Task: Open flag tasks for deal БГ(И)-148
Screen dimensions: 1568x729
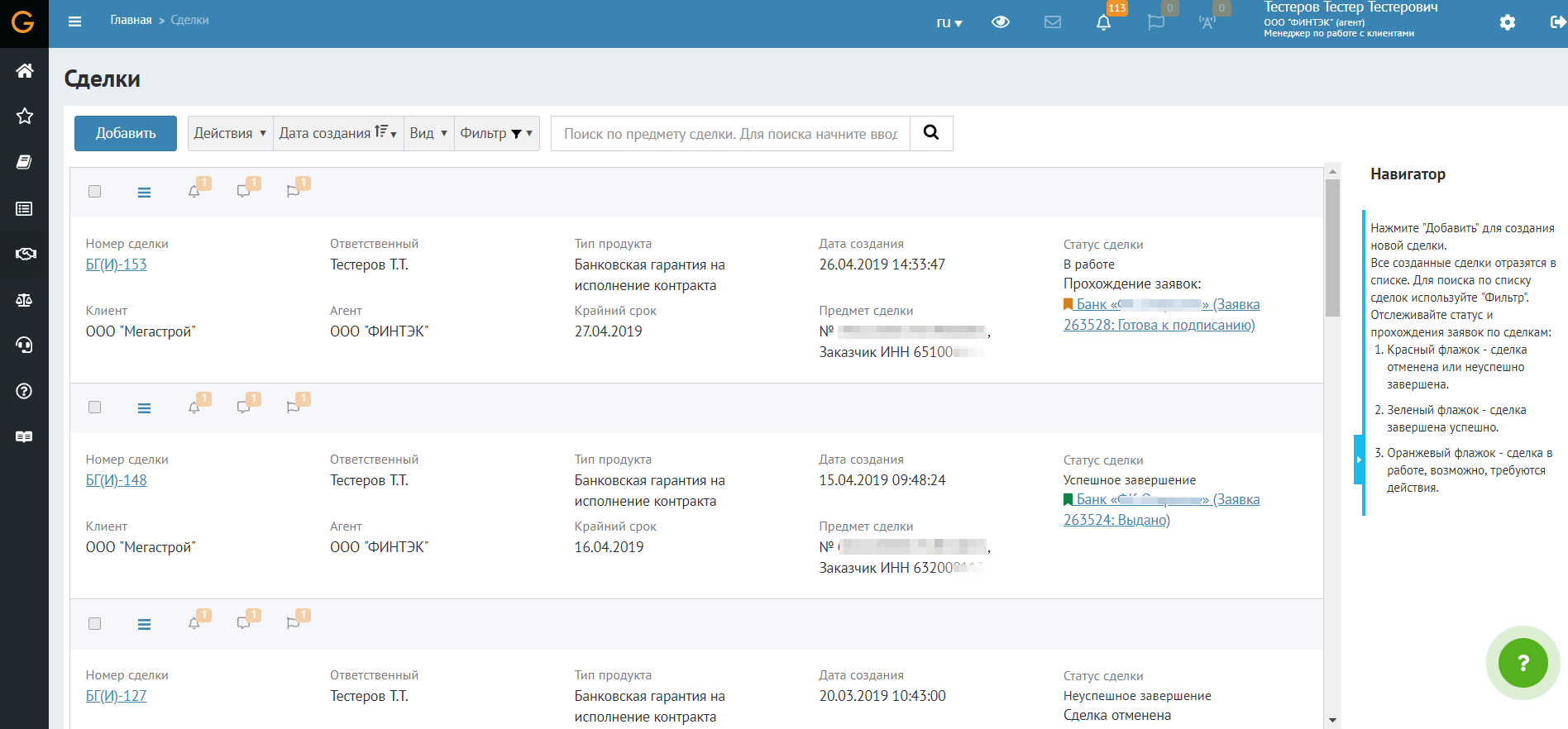Action: pos(293,407)
